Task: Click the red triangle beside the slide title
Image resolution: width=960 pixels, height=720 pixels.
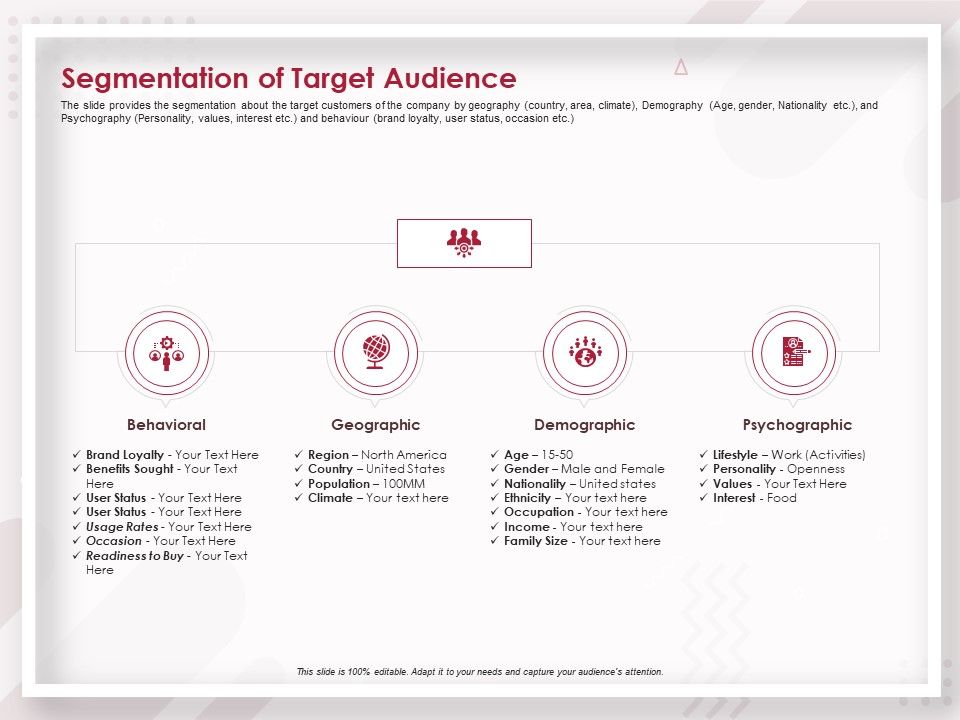Action: pyautogui.click(x=682, y=68)
